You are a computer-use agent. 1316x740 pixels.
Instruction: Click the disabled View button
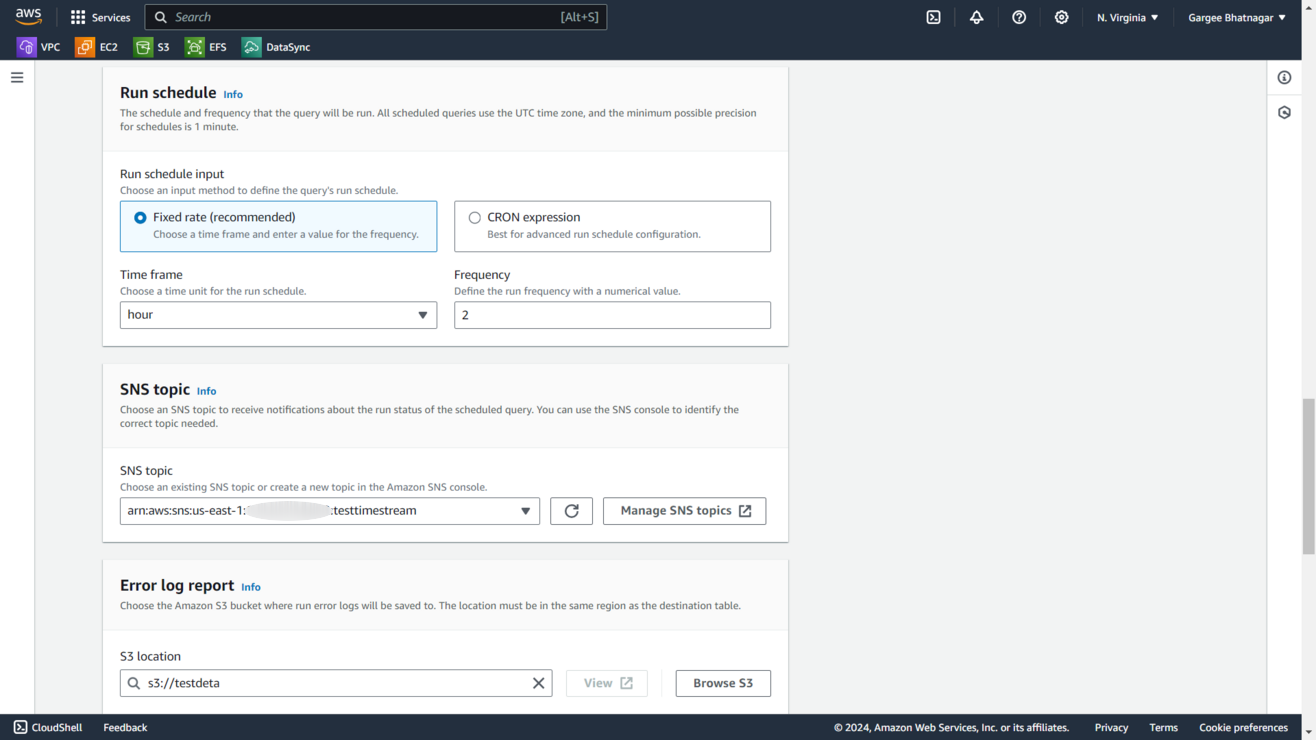pyautogui.click(x=607, y=683)
